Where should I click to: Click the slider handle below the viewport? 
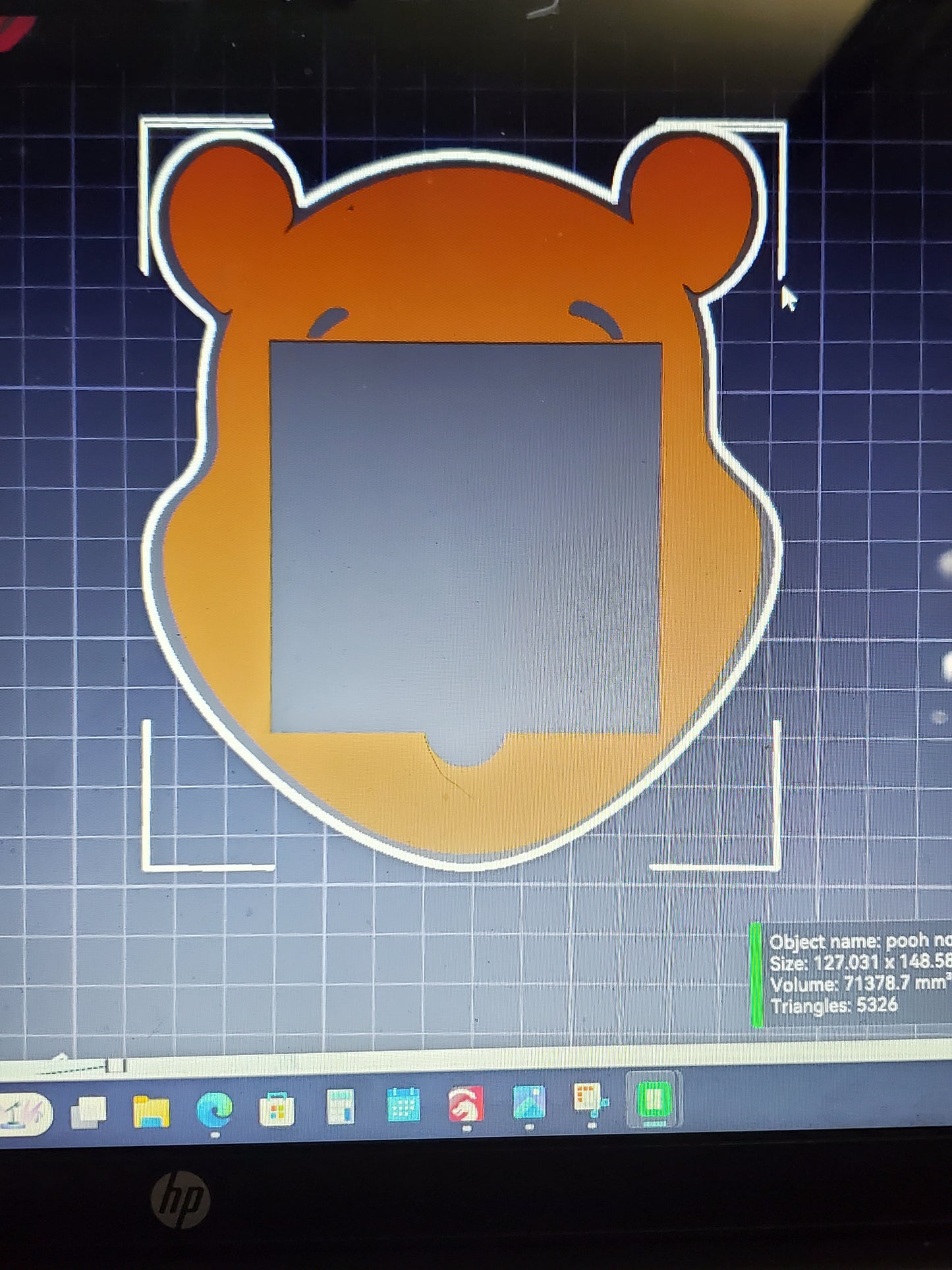[116, 1066]
